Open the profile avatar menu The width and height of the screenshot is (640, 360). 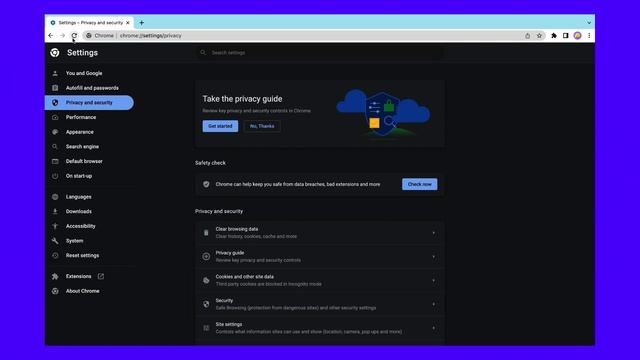point(577,36)
